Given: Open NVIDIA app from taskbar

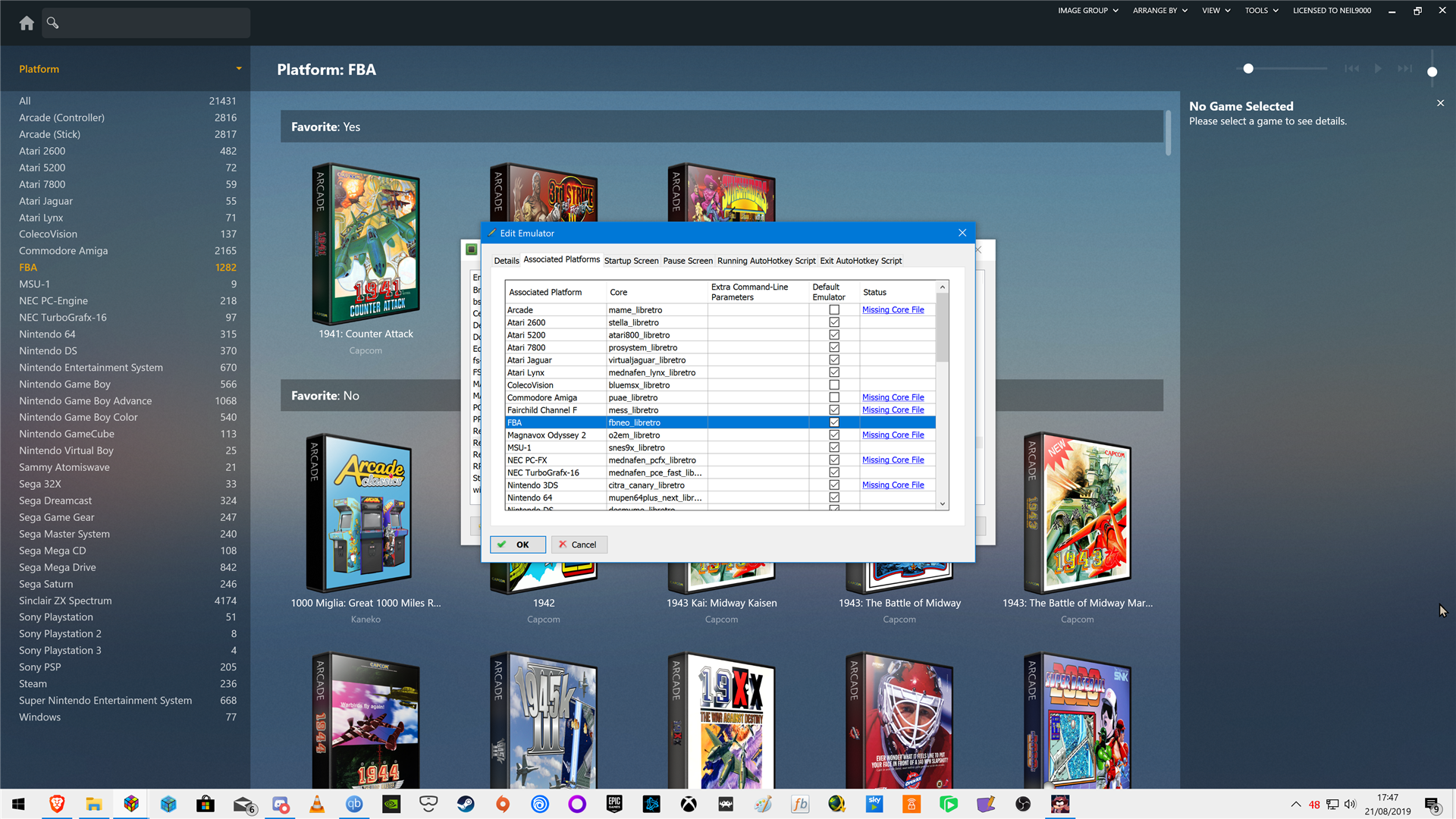Looking at the screenshot, I should click(x=391, y=804).
